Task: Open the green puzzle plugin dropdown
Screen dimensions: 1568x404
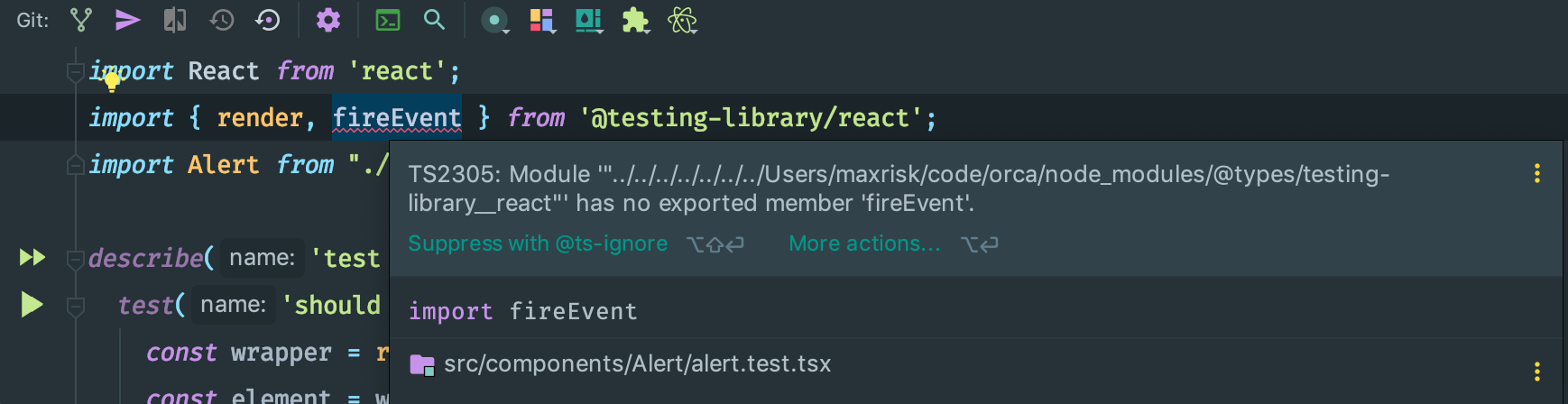Action: (635, 20)
